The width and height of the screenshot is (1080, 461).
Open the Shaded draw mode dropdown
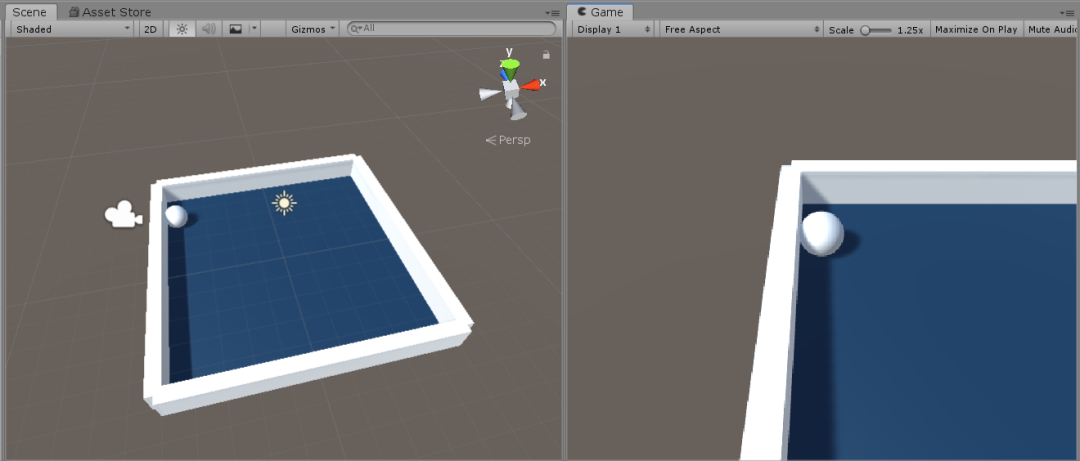73,29
